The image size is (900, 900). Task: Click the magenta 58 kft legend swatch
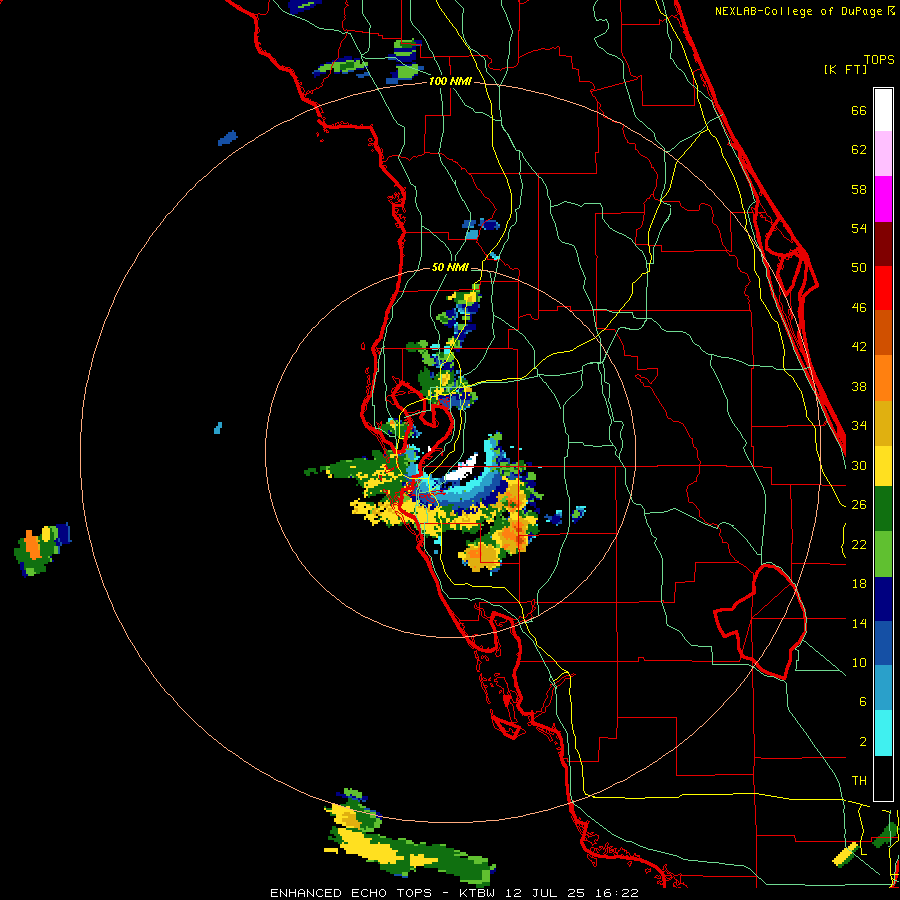(883, 199)
